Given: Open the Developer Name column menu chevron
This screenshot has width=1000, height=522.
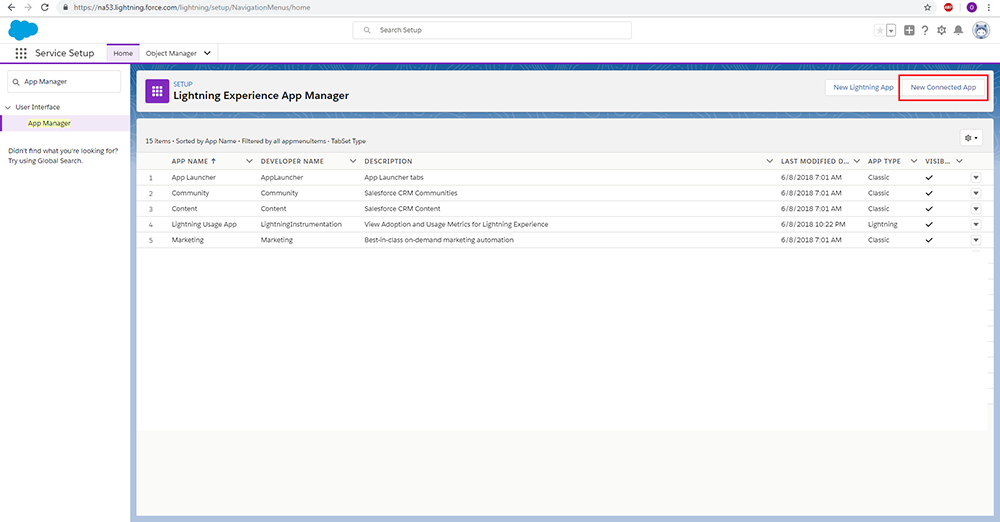Looking at the screenshot, I should click(353, 161).
